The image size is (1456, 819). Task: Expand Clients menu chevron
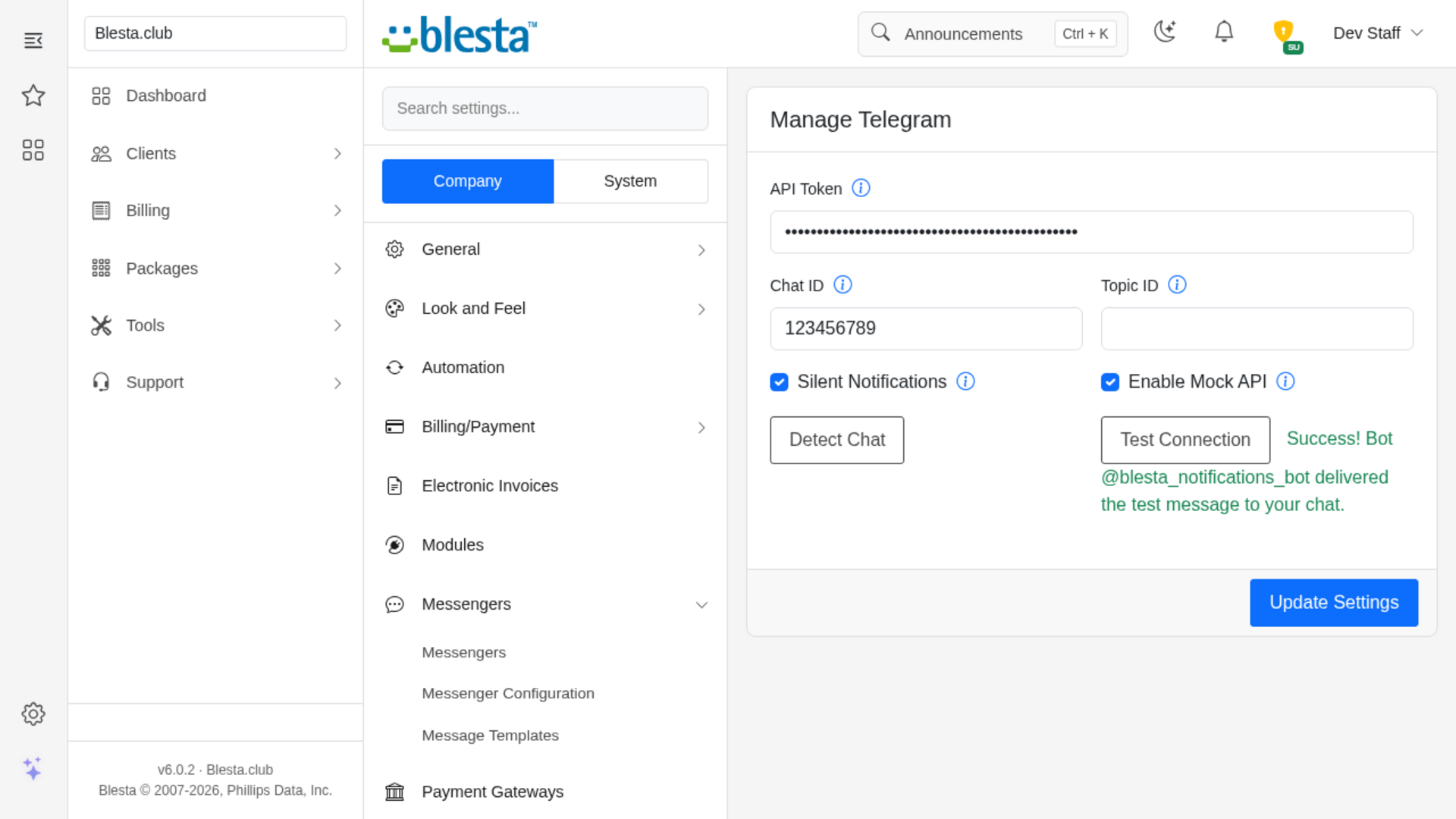pyautogui.click(x=337, y=154)
